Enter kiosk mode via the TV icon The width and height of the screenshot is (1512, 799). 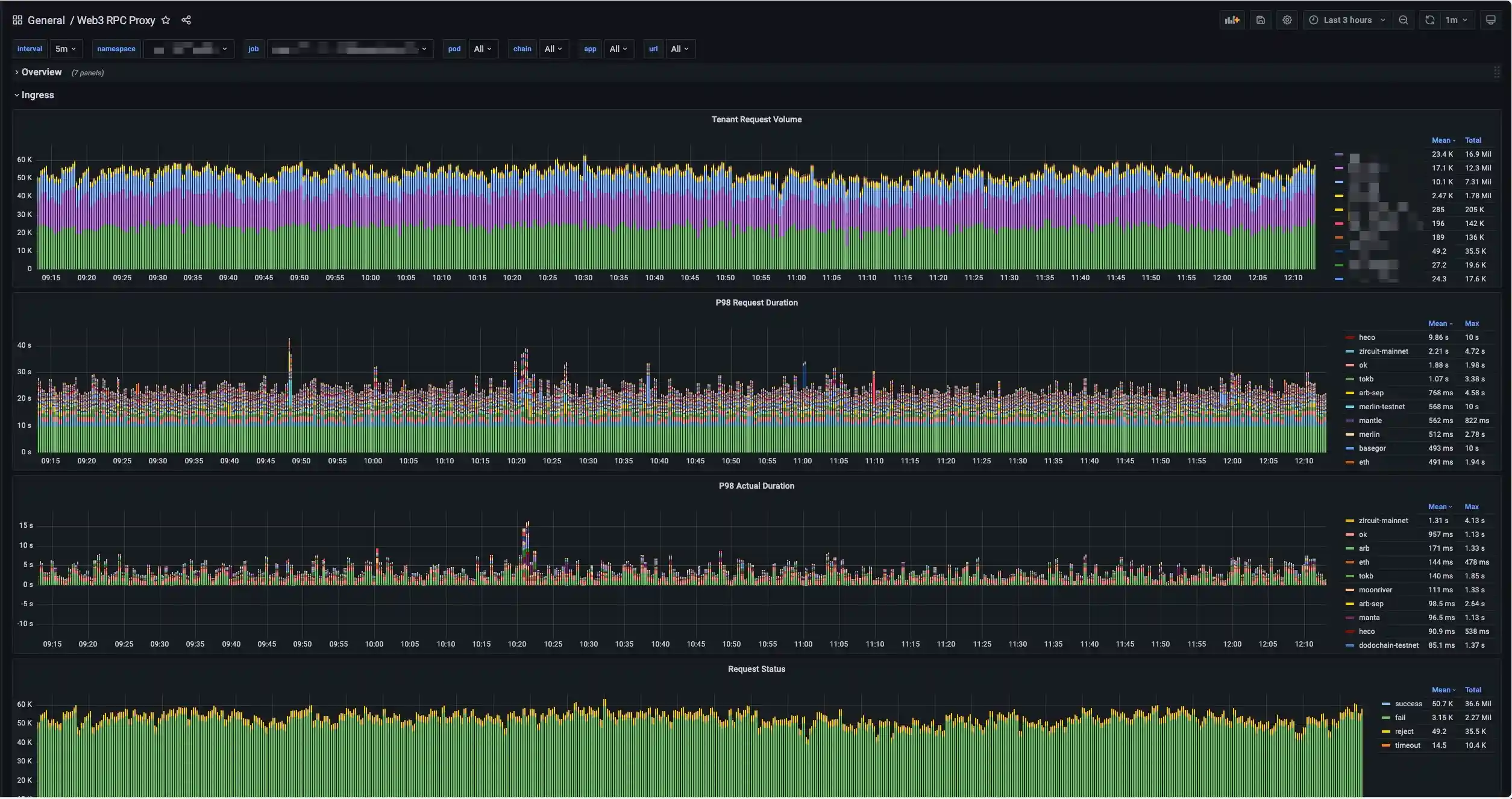1492,20
